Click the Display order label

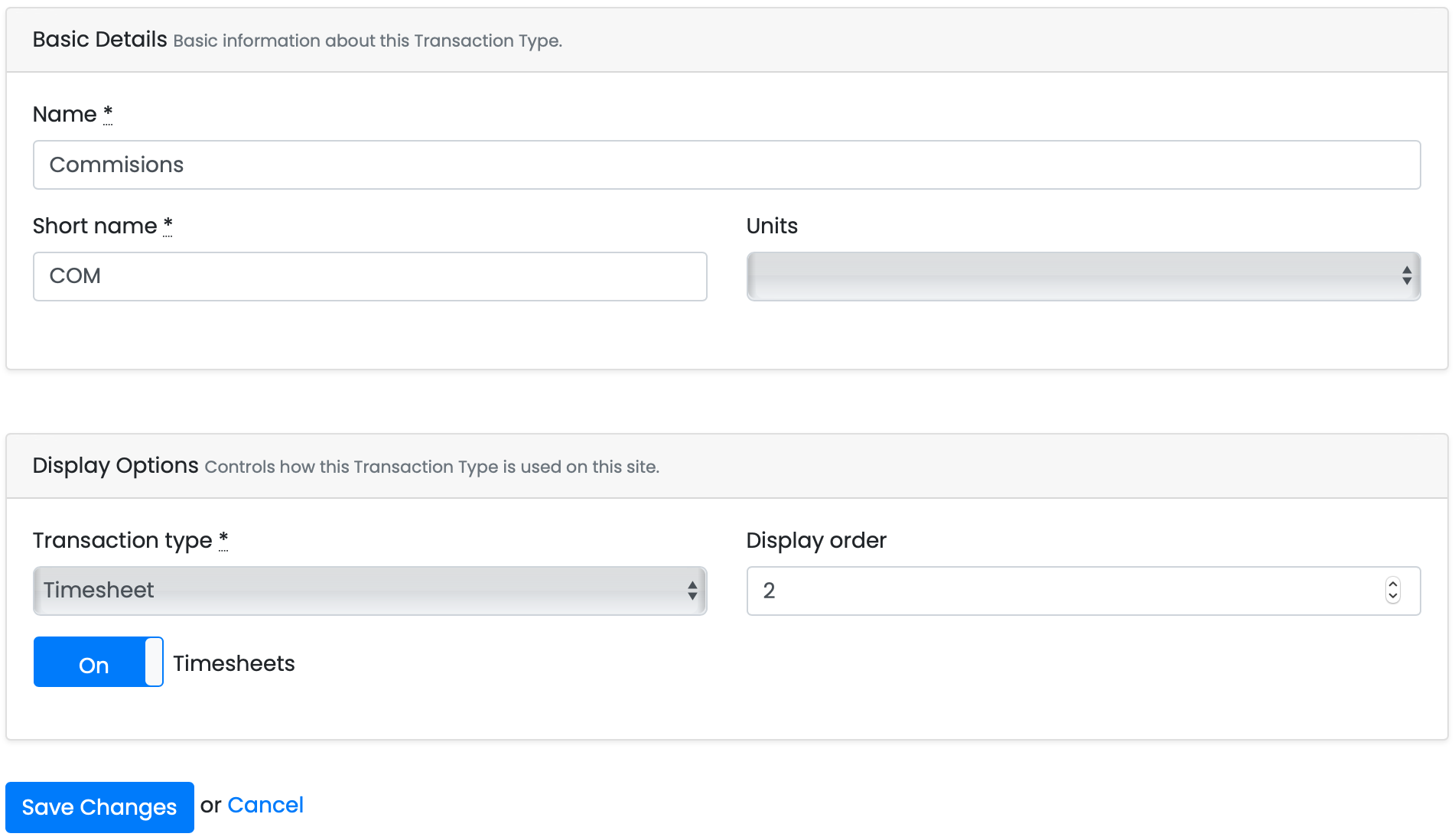click(x=816, y=541)
